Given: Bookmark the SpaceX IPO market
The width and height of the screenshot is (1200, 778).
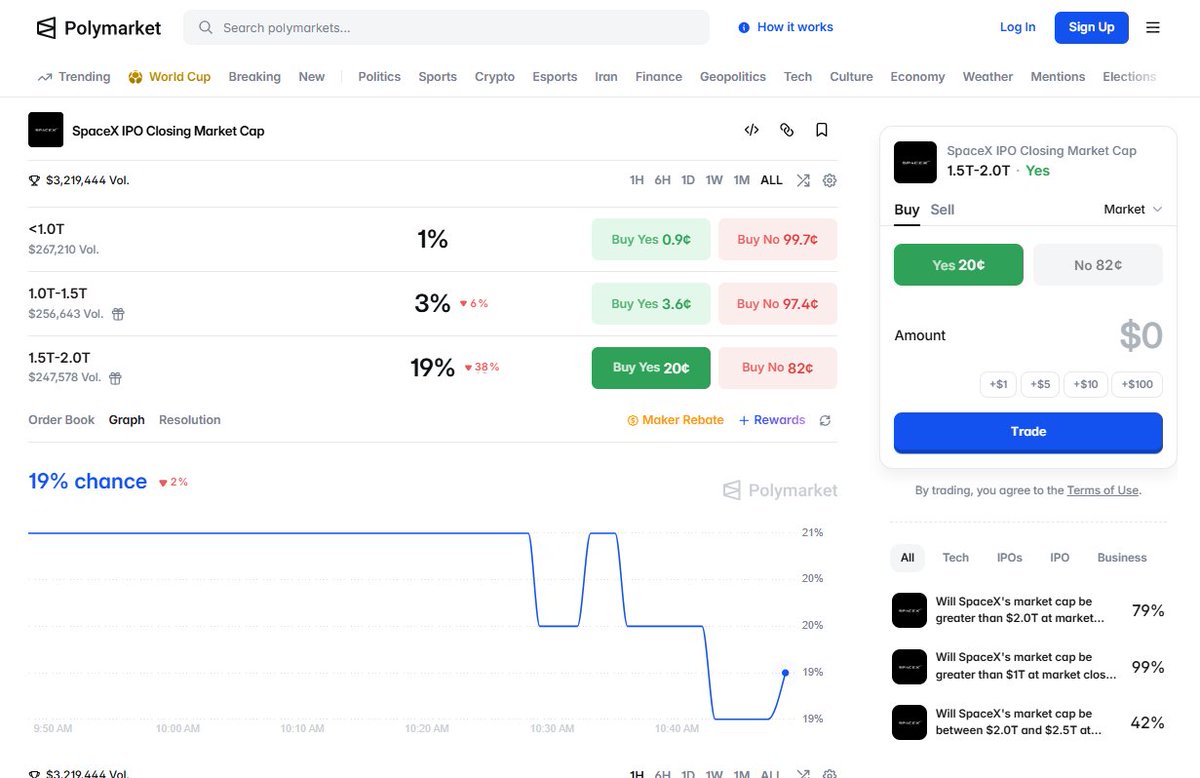Looking at the screenshot, I should point(822,130).
